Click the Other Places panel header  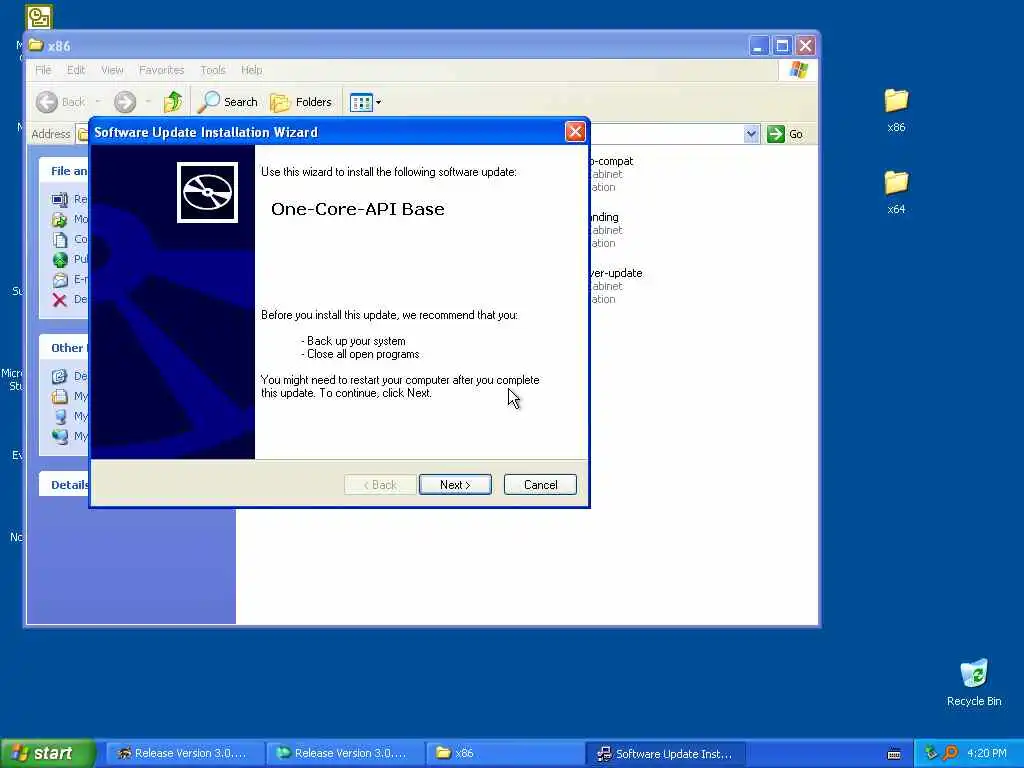(x=64, y=347)
